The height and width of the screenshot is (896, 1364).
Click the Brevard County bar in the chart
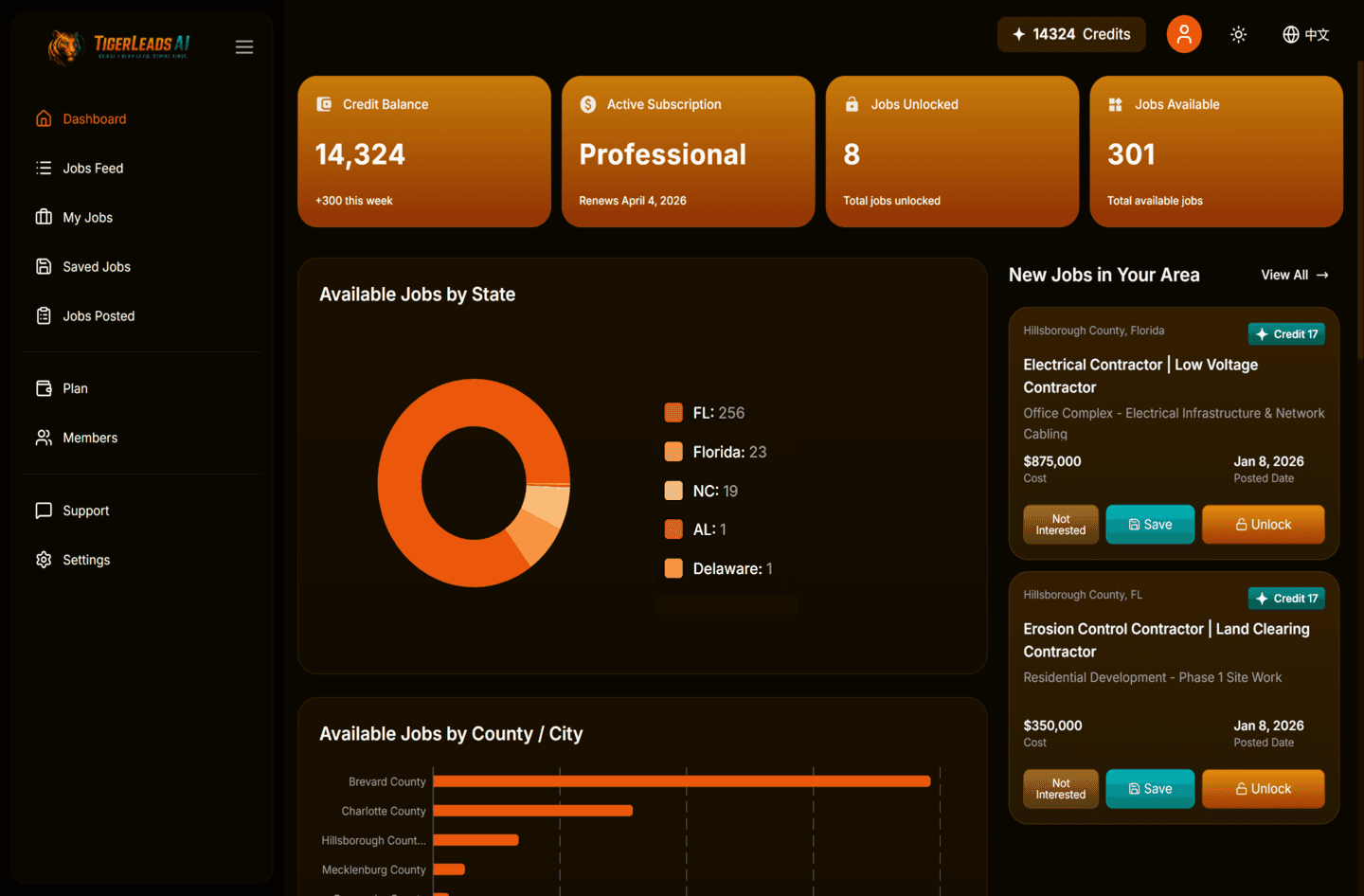pos(681,781)
